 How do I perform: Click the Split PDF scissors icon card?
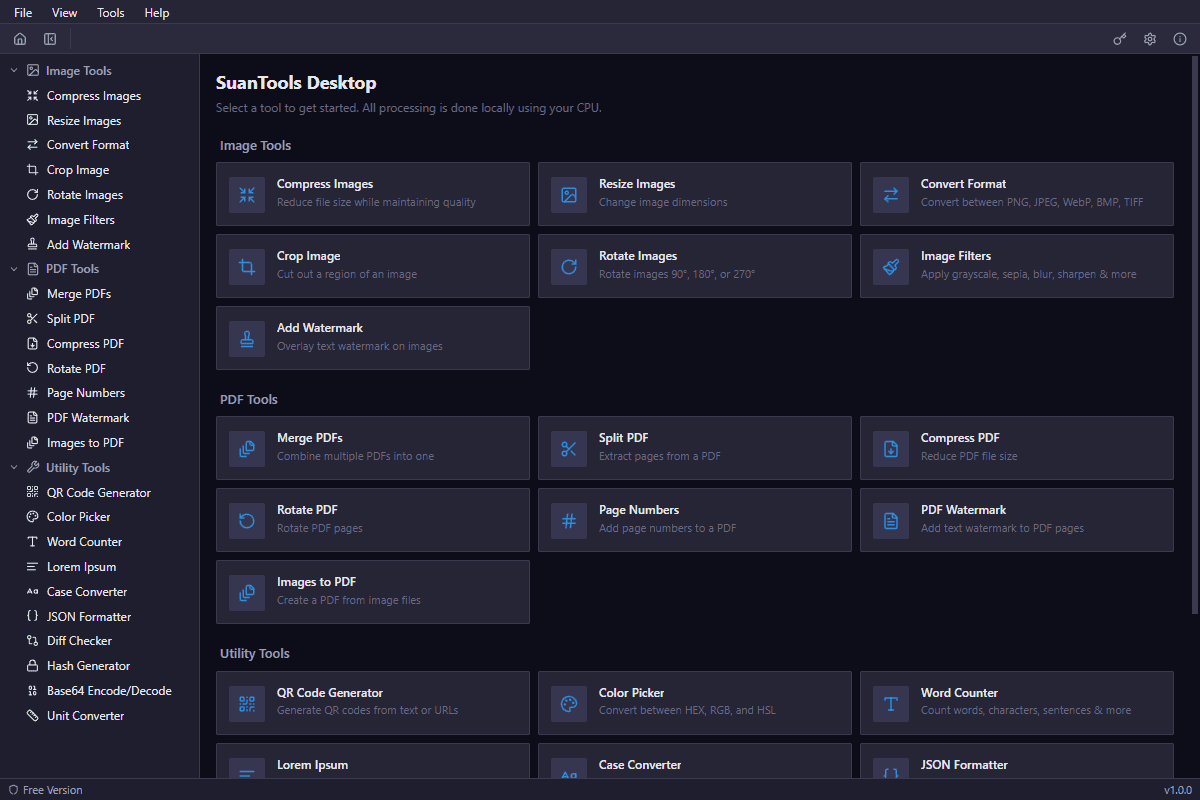point(569,448)
